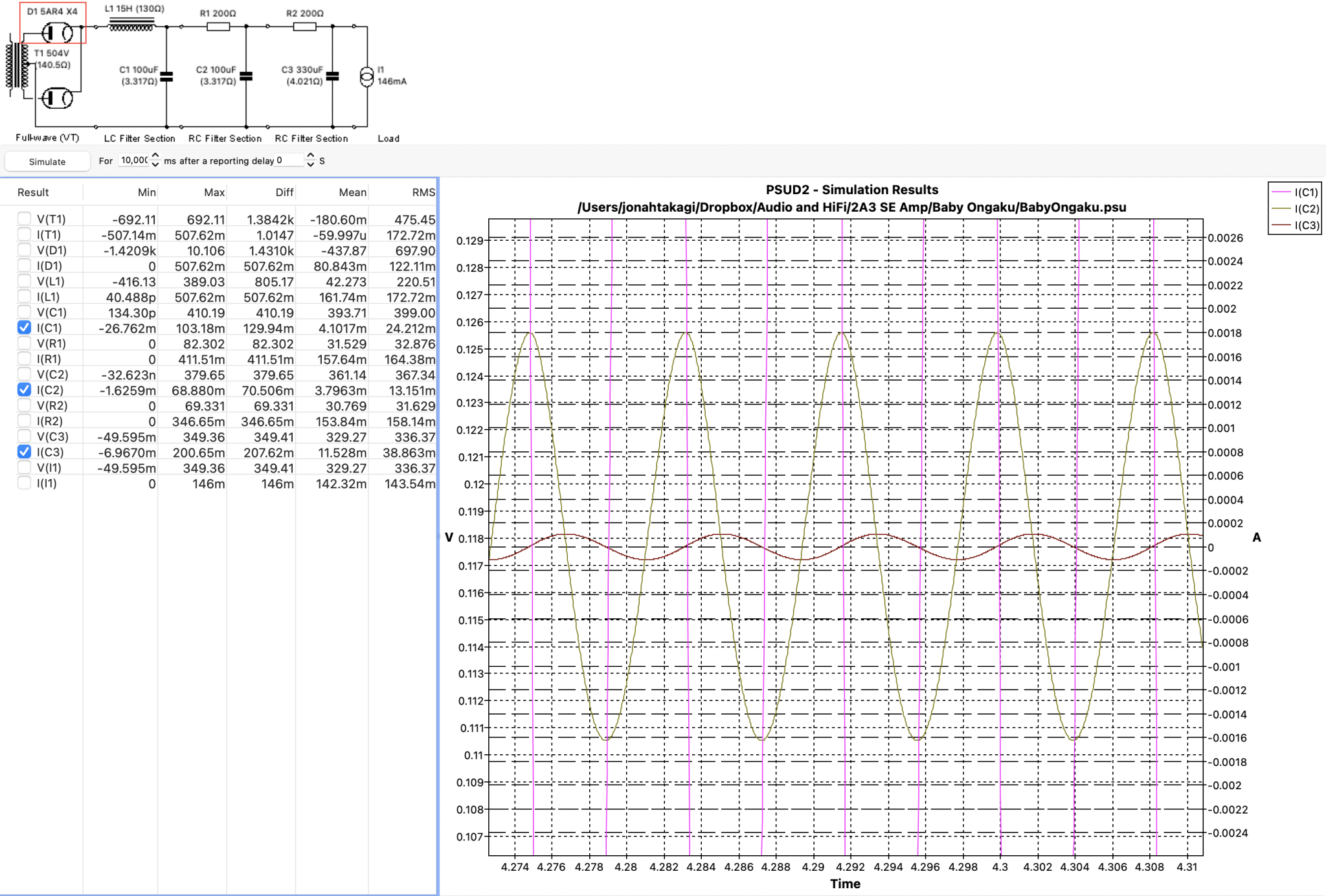Image resolution: width=1326 pixels, height=896 pixels.
Task: Click the V(D1) Min value -1.4209k
Action: tap(129, 251)
